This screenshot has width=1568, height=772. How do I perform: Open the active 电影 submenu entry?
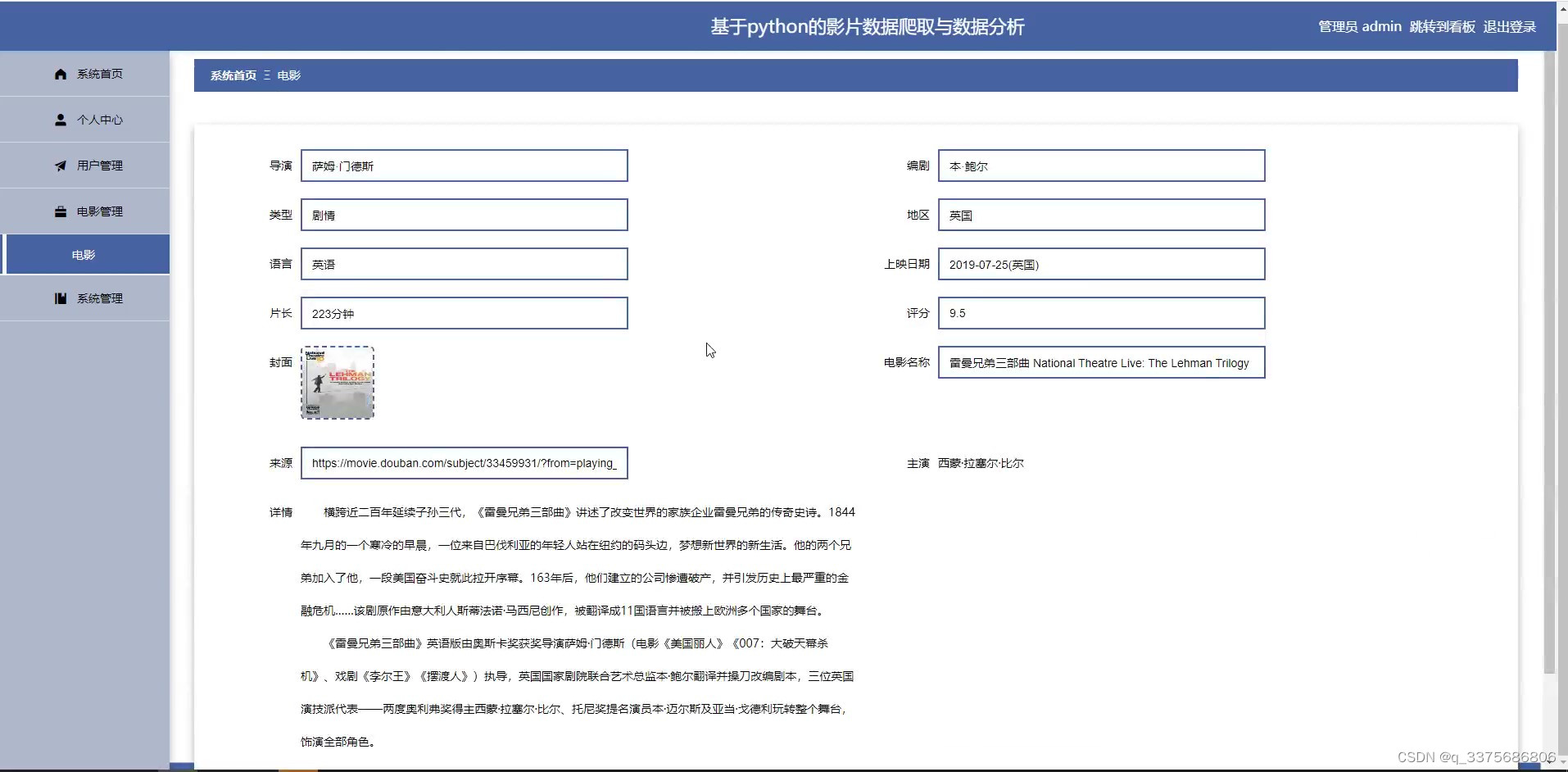[x=84, y=254]
